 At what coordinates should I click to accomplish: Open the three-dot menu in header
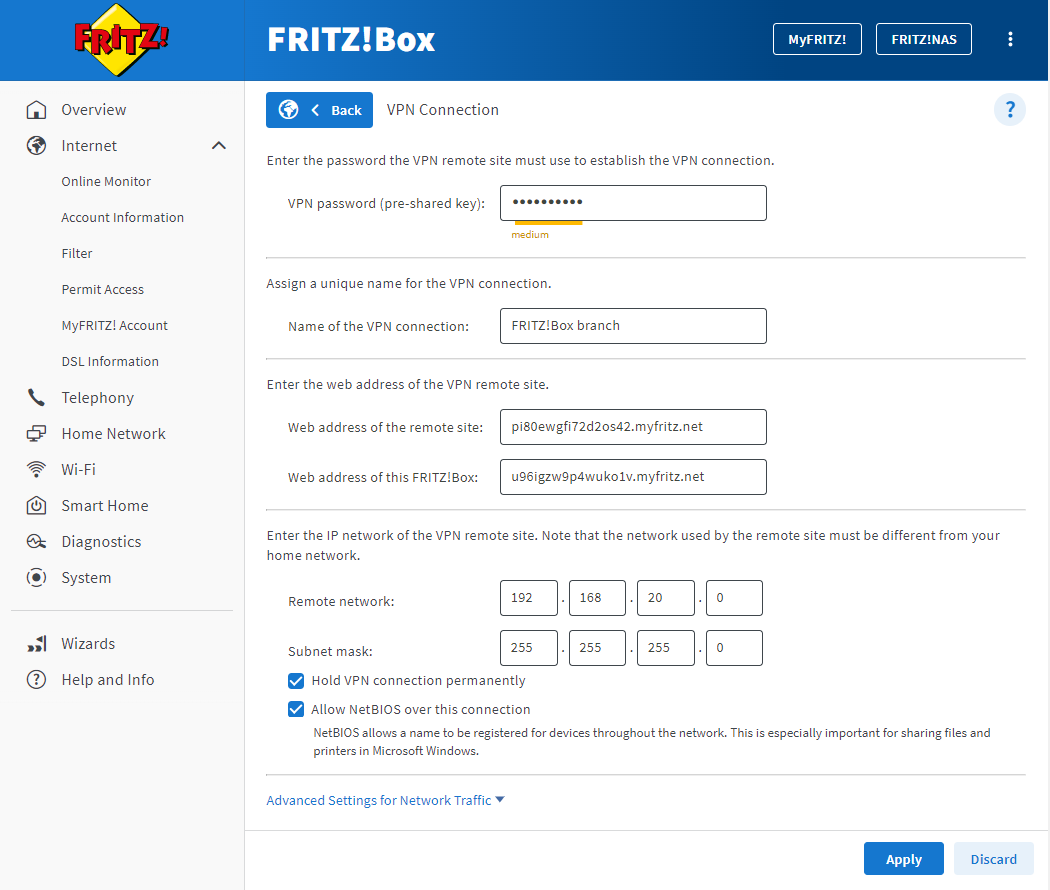(1010, 40)
